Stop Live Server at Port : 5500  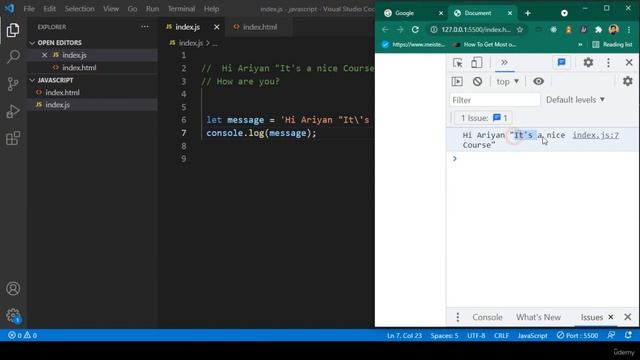pos(577,336)
